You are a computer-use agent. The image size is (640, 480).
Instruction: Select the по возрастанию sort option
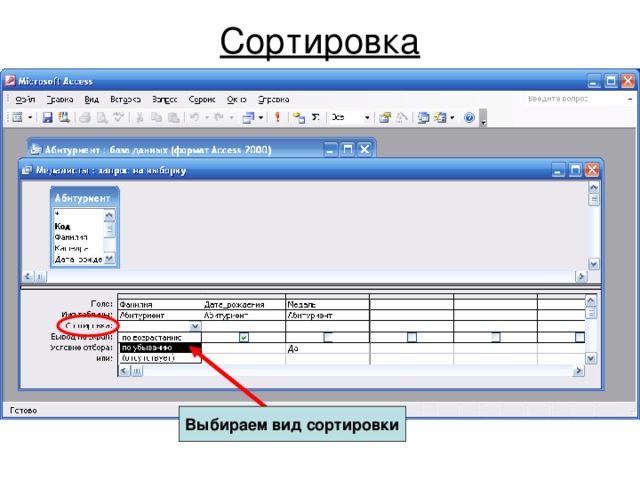click(x=151, y=338)
